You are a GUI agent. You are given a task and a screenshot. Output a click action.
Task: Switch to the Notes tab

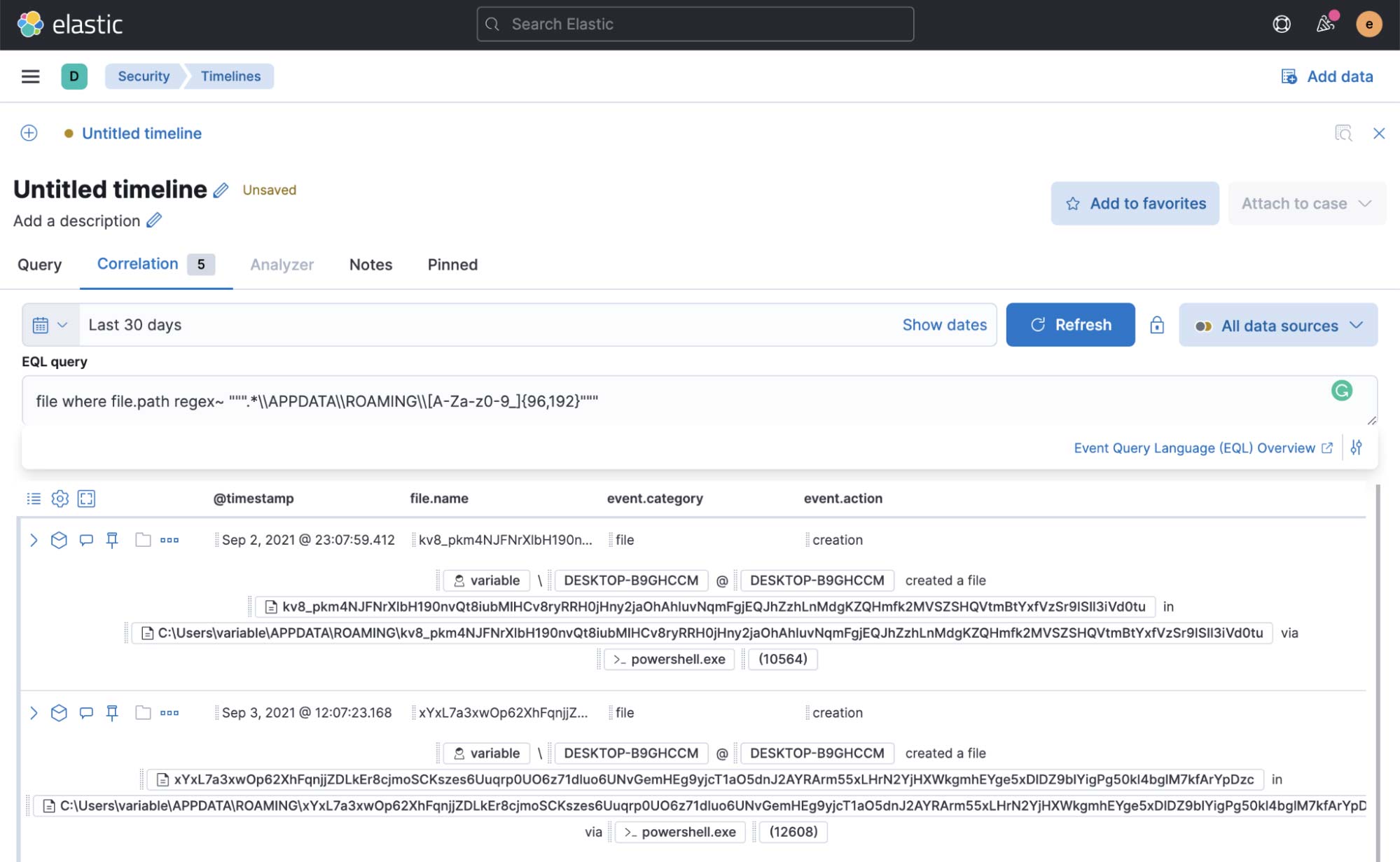point(370,265)
